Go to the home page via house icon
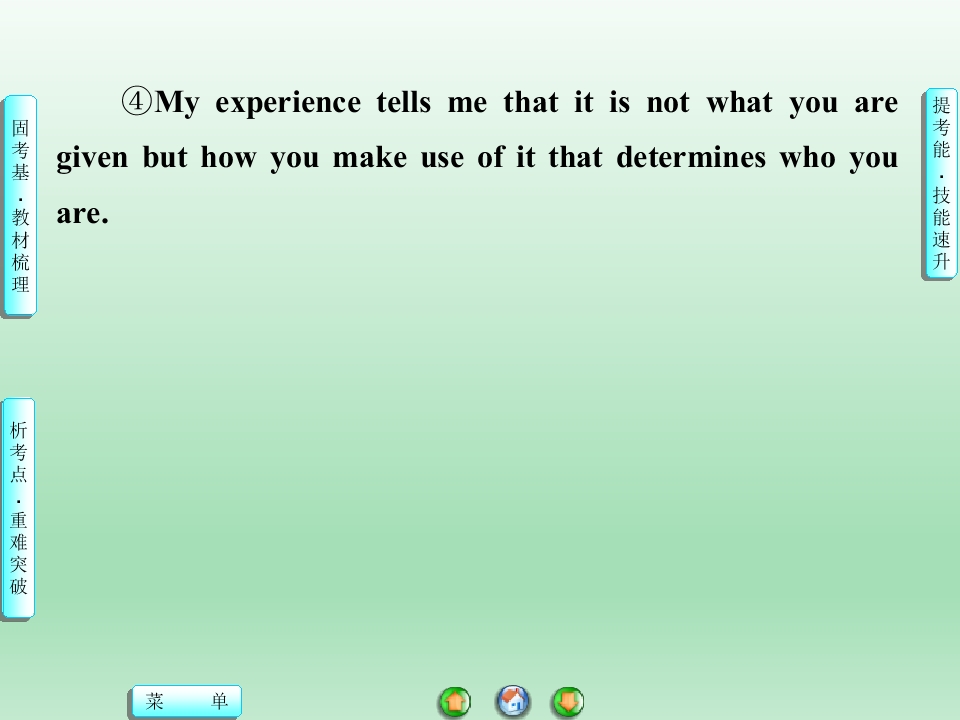 tap(513, 701)
